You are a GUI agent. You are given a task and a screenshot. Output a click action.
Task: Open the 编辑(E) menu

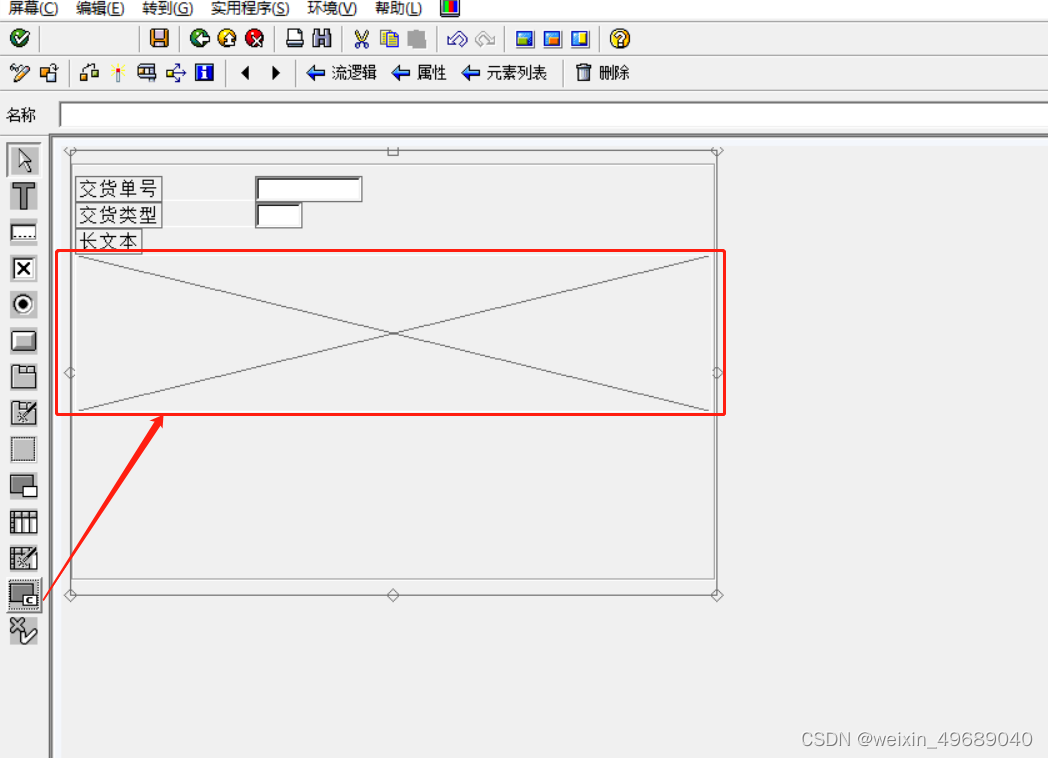pyautogui.click(x=100, y=8)
